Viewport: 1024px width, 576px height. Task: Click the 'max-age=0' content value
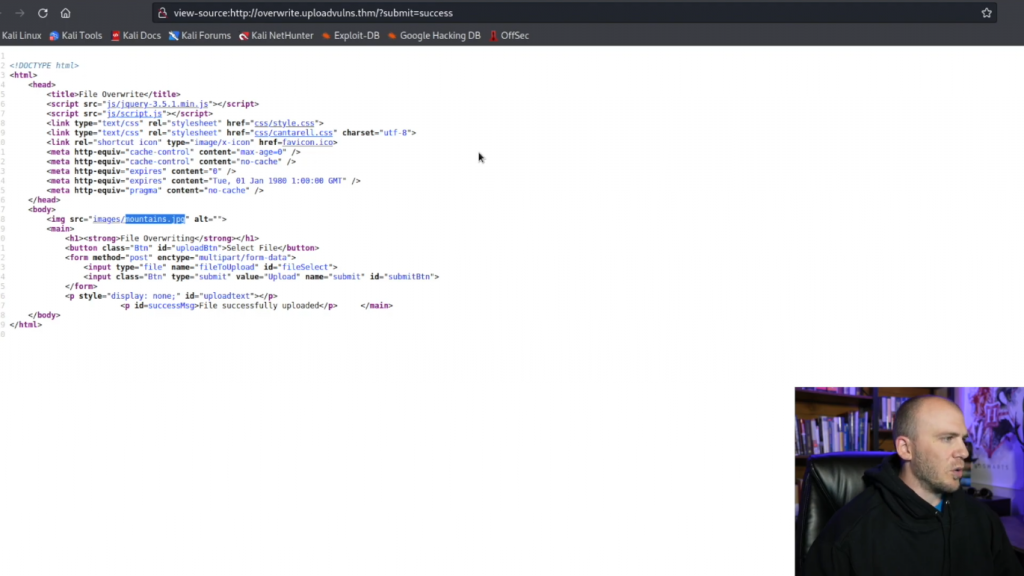pyautogui.click(x=263, y=152)
